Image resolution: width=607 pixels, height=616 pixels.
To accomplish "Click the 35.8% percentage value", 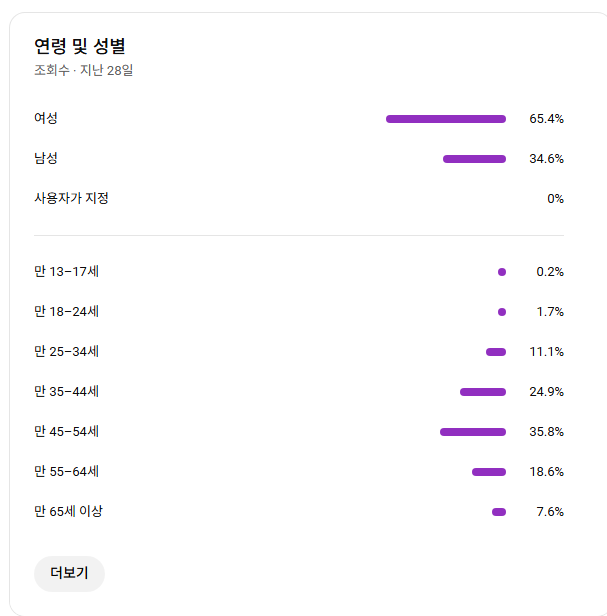I will (546, 432).
